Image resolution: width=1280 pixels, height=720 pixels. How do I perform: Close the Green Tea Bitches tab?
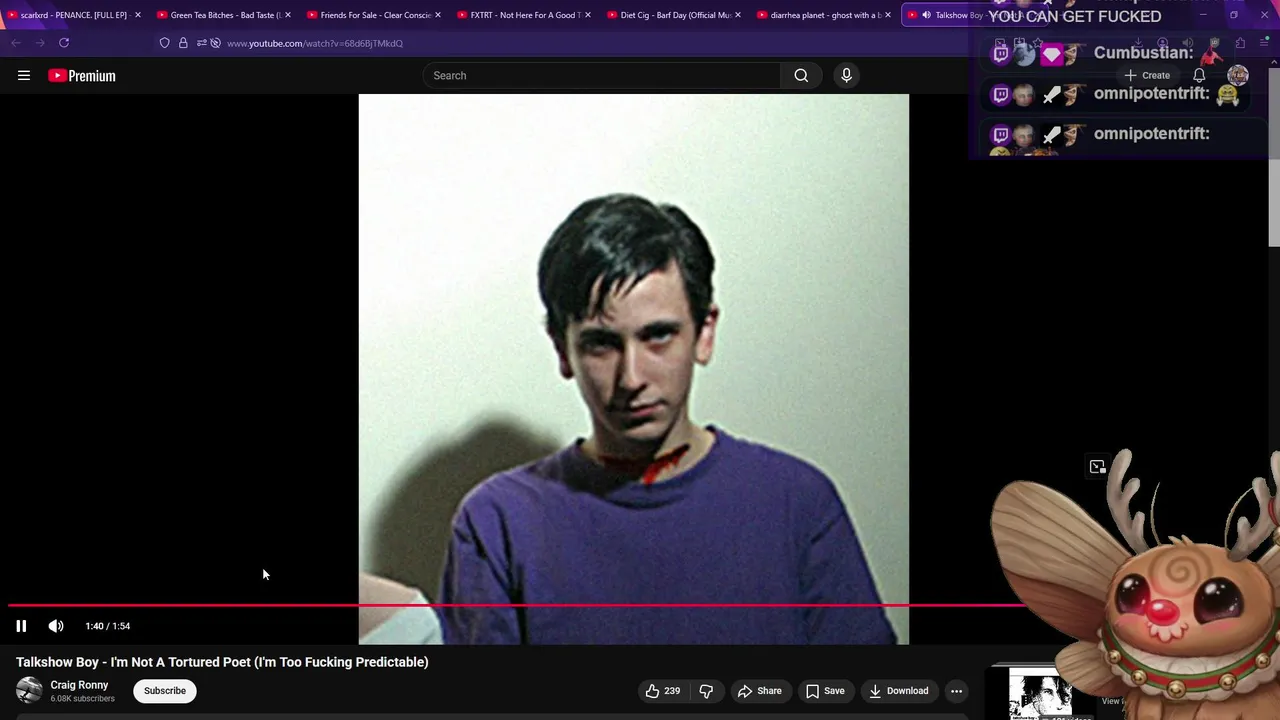coord(287,15)
